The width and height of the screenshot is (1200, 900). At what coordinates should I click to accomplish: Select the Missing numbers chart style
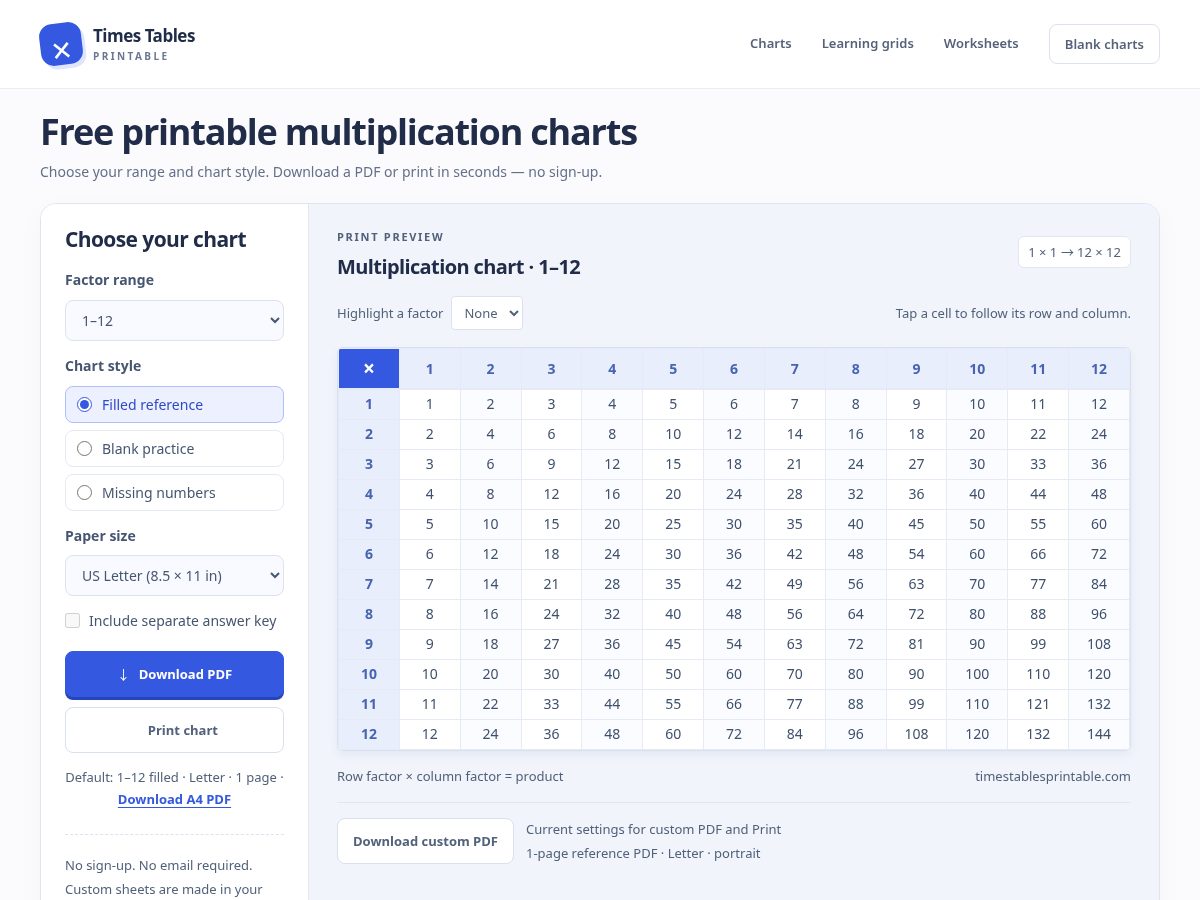coord(174,493)
